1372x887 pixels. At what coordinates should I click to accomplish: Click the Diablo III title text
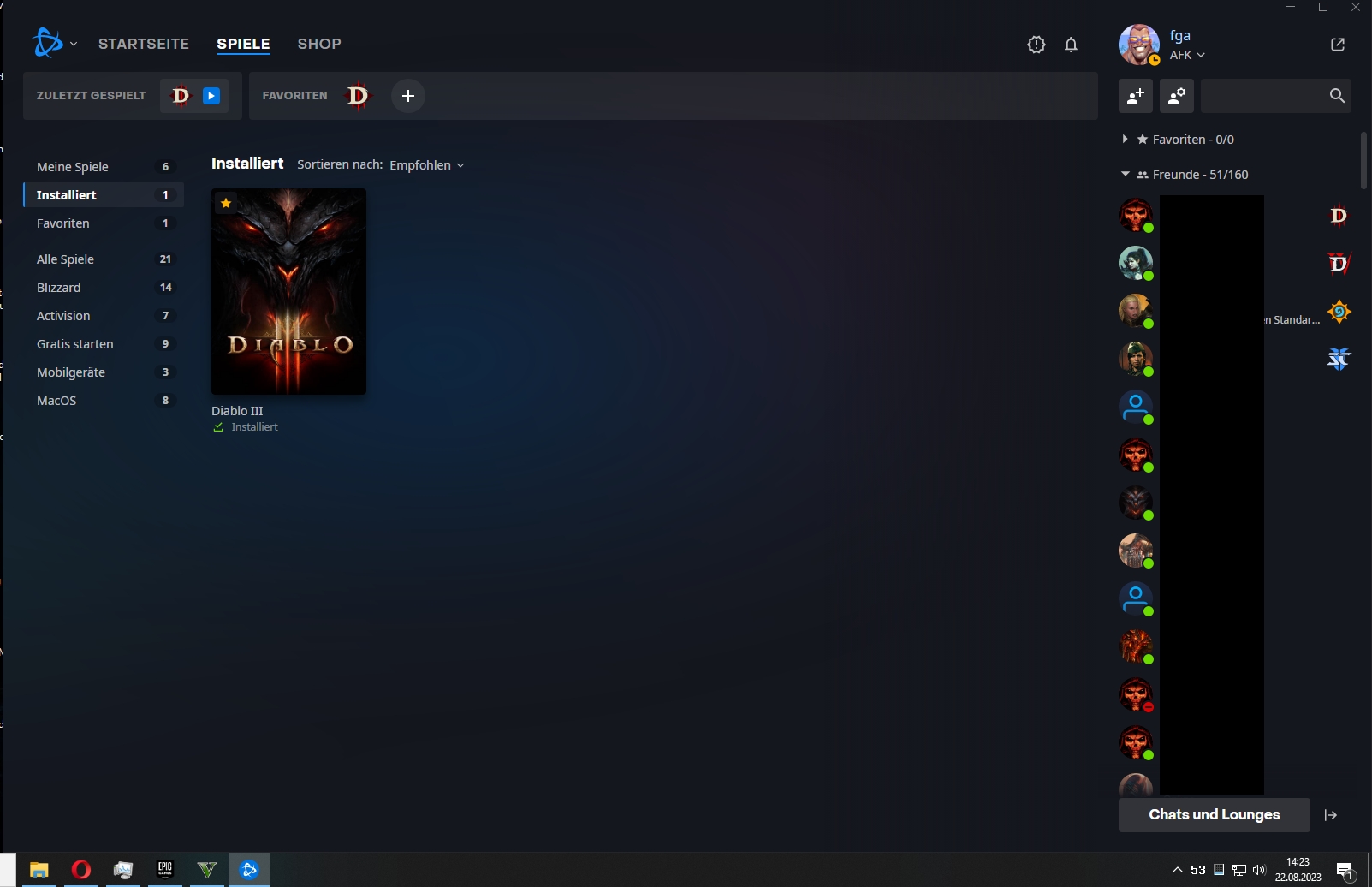tap(237, 411)
